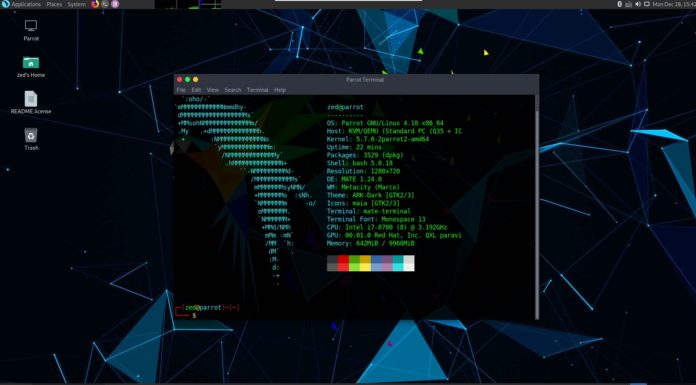
Task: Click the red neofetch color block
Action: coord(343,263)
